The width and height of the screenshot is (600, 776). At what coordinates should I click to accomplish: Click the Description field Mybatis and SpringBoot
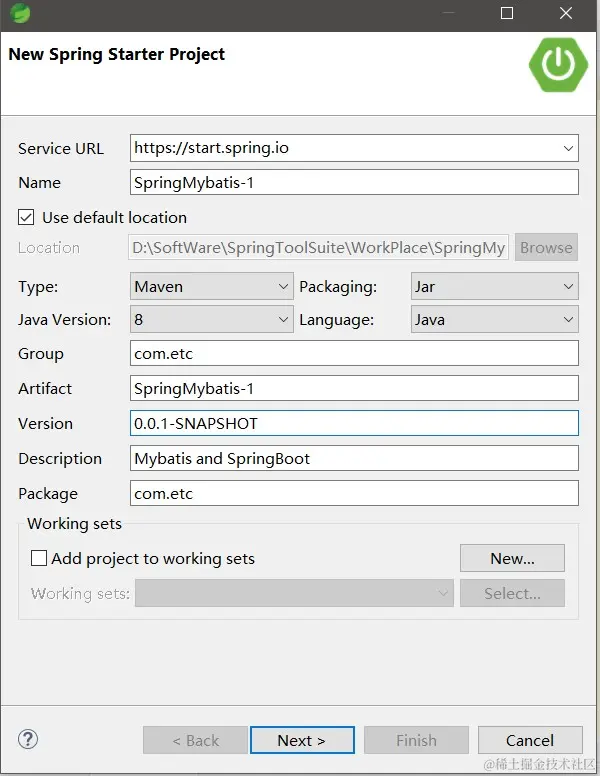point(354,458)
